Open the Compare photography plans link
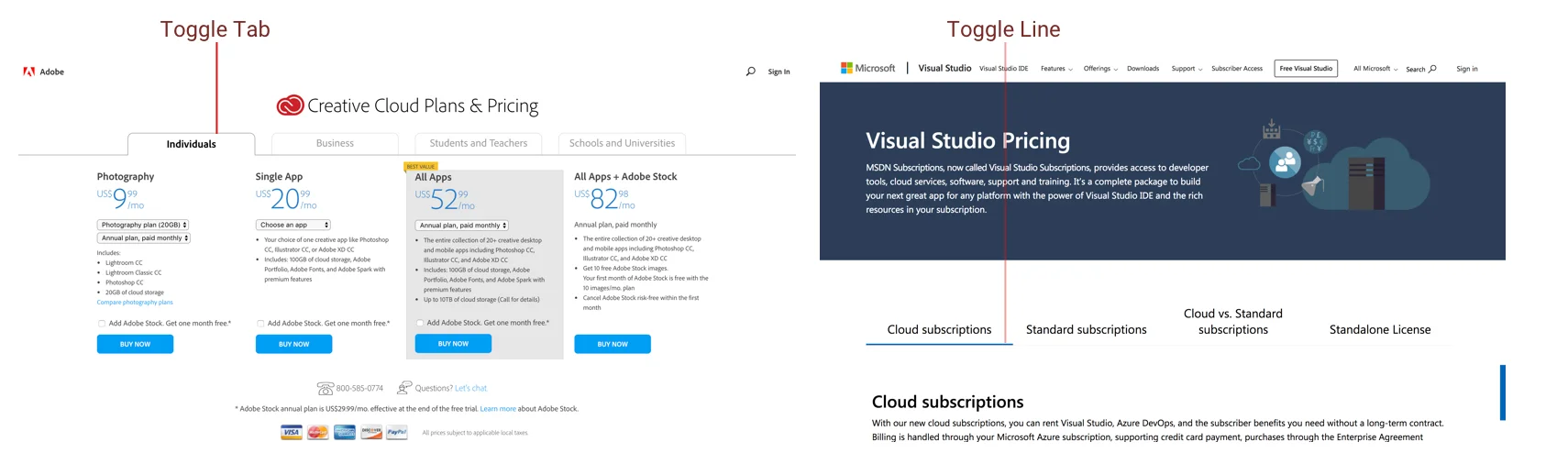This screenshot has height=475, width=1568. (x=135, y=303)
